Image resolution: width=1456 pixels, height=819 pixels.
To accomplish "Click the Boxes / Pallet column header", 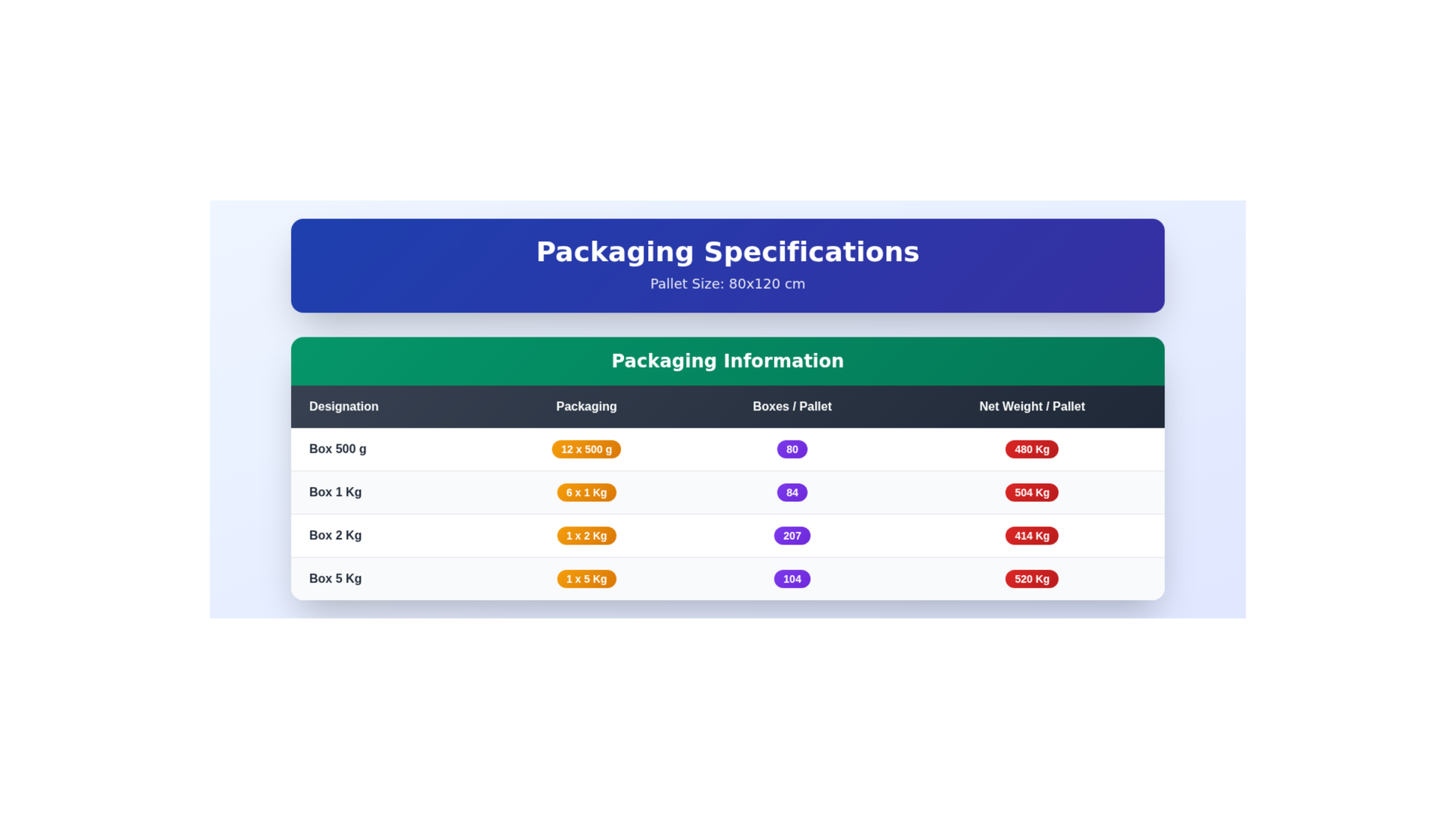I will [792, 407].
